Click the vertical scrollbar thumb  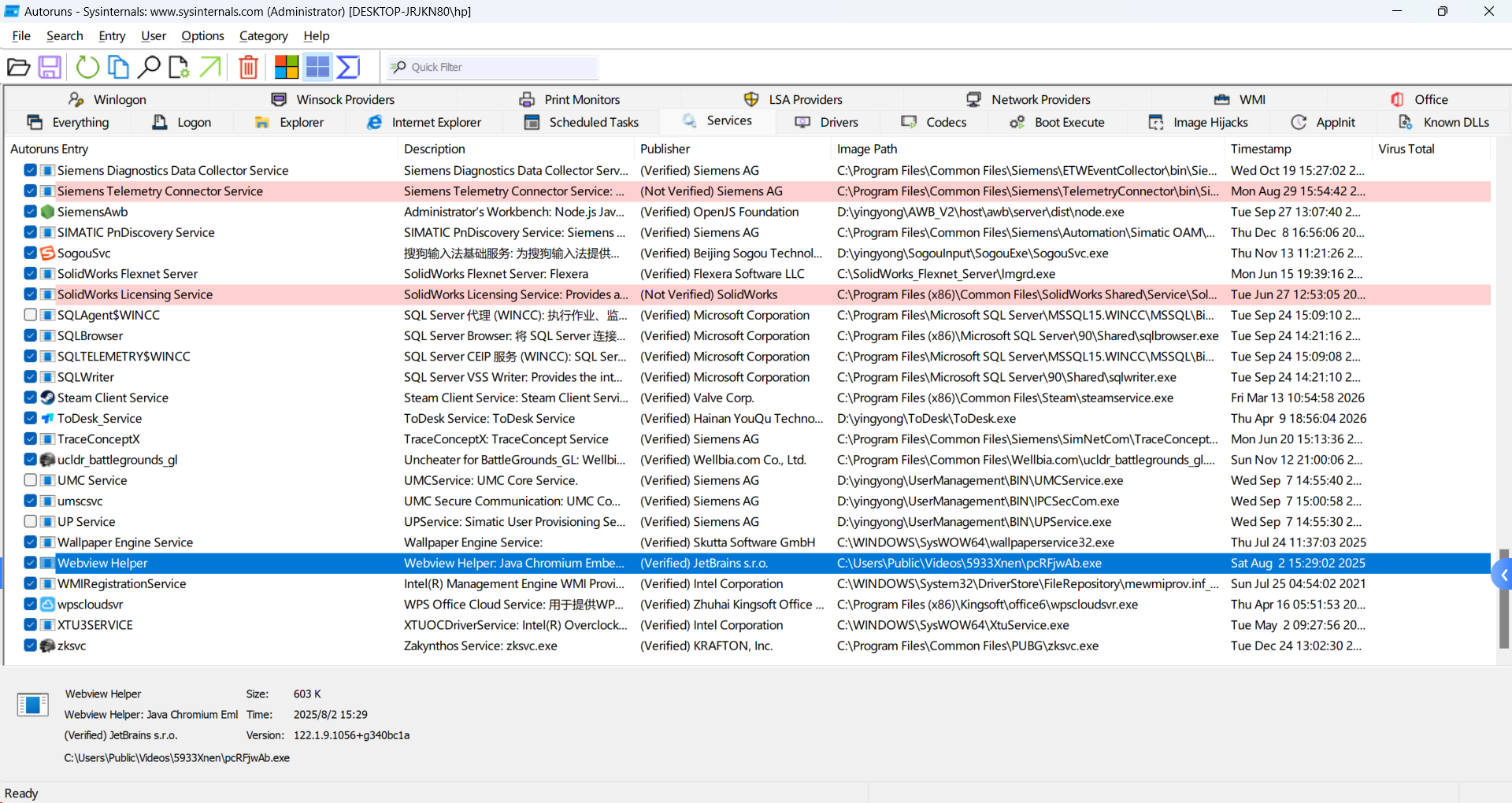tap(1503, 598)
